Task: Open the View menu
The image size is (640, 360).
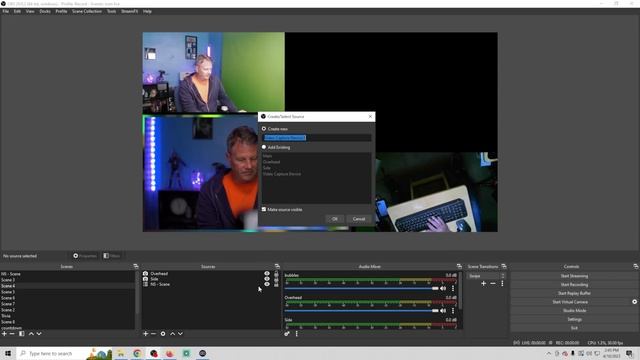Action: [30, 11]
